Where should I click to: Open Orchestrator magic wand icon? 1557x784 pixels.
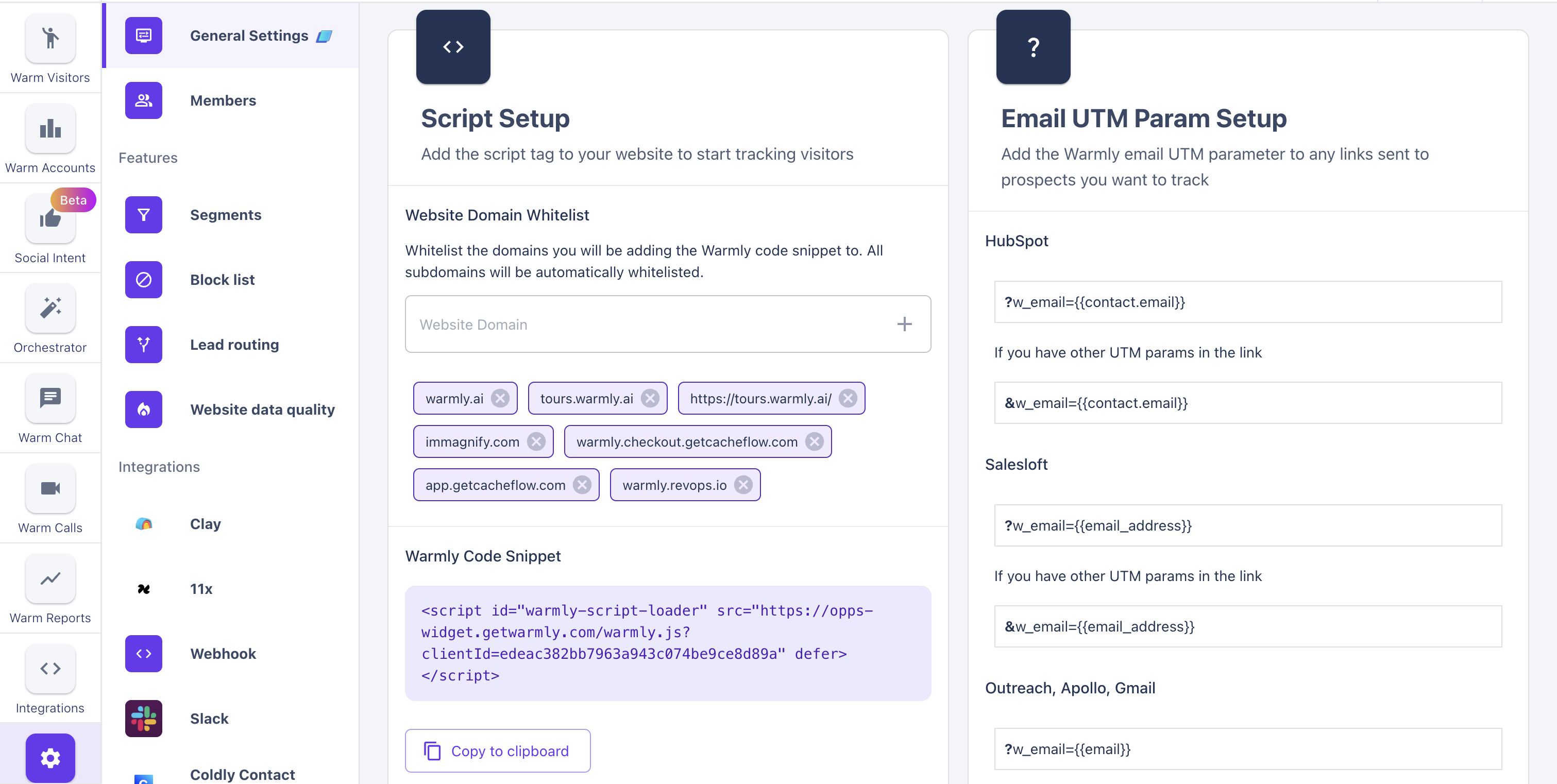point(50,308)
